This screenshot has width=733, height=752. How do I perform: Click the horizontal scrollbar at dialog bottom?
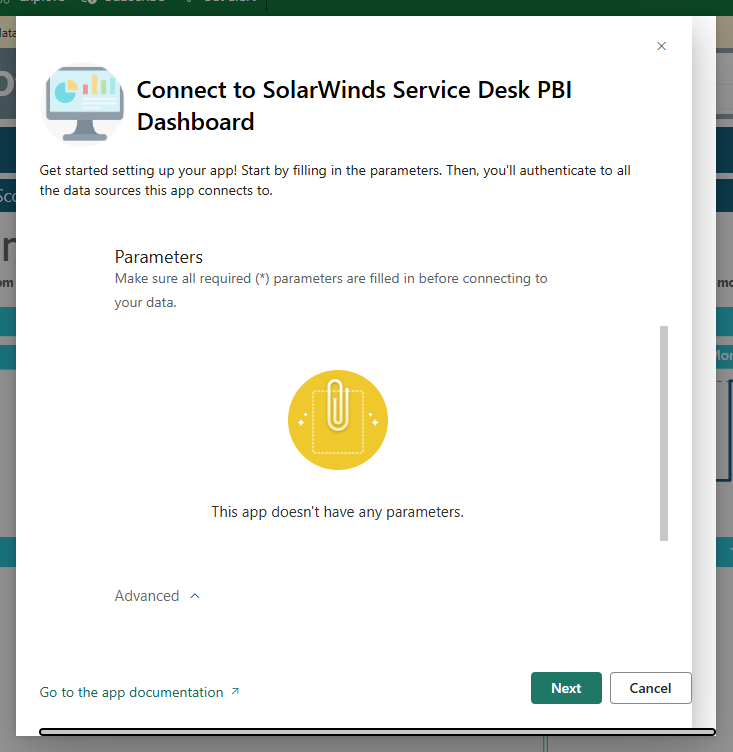coord(378,732)
